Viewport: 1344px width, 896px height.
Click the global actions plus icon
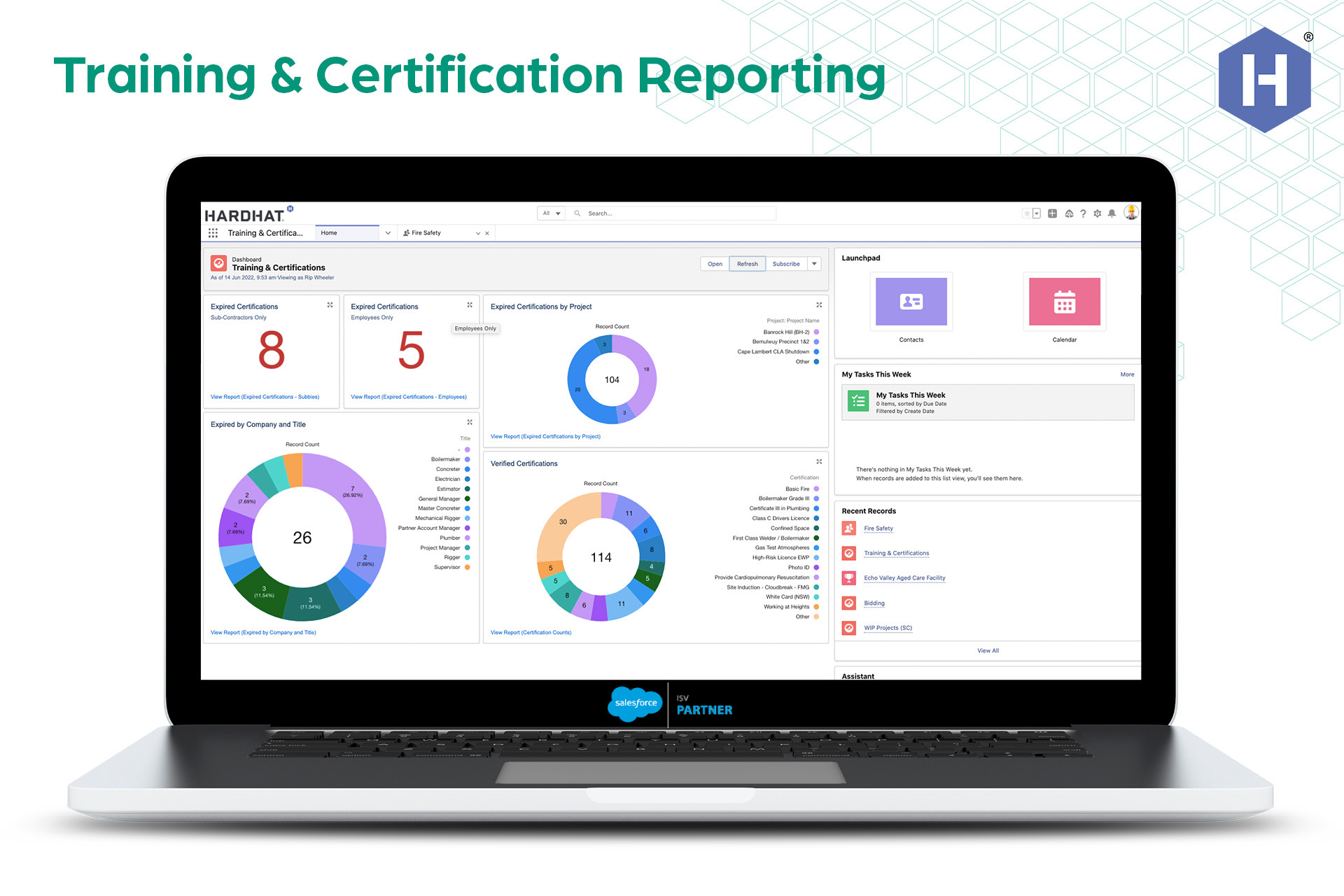pyautogui.click(x=1052, y=213)
